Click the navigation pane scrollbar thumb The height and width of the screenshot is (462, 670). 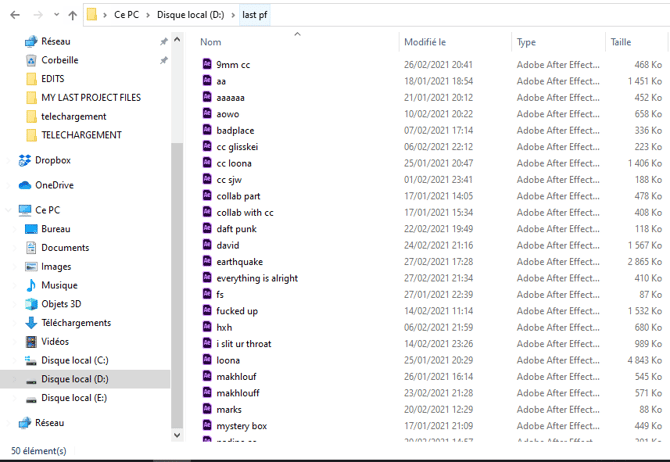point(177,284)
